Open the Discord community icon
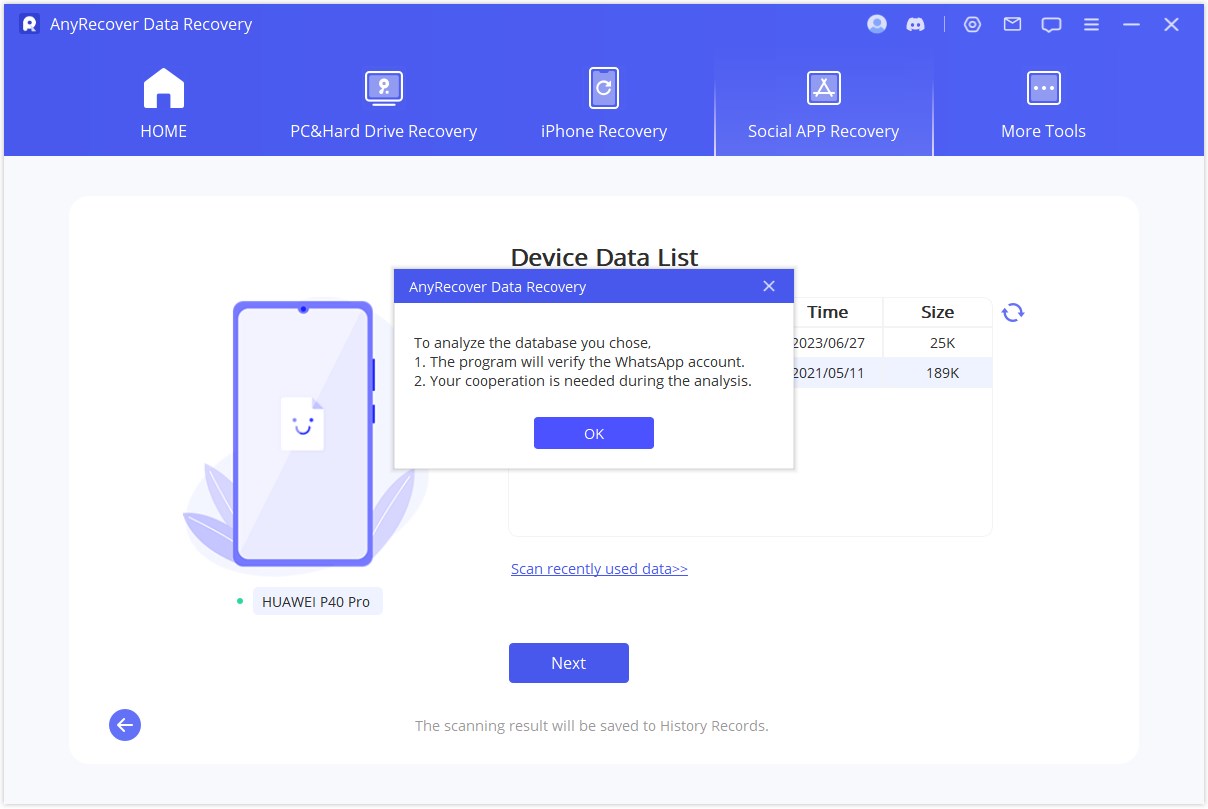The image size is (1208, 809). click(x=915, y=25)
